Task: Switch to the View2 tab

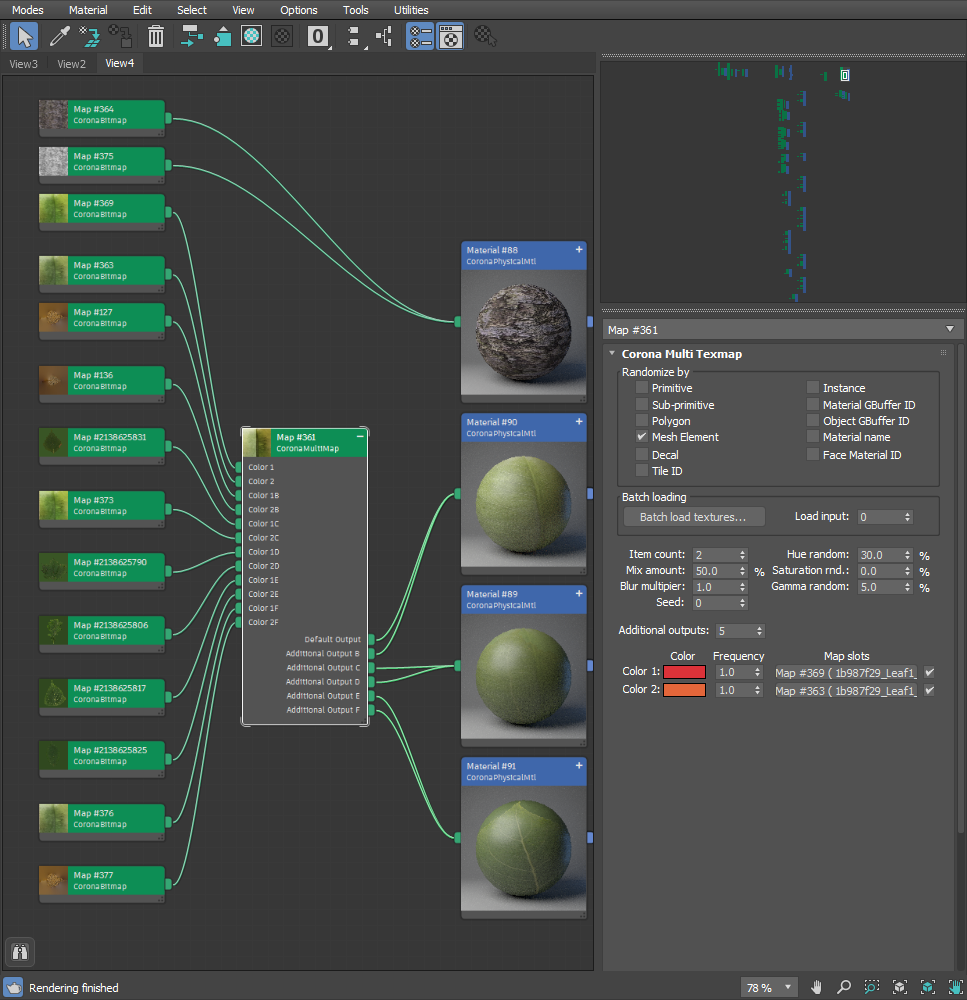Action: (x=71, y=63)
